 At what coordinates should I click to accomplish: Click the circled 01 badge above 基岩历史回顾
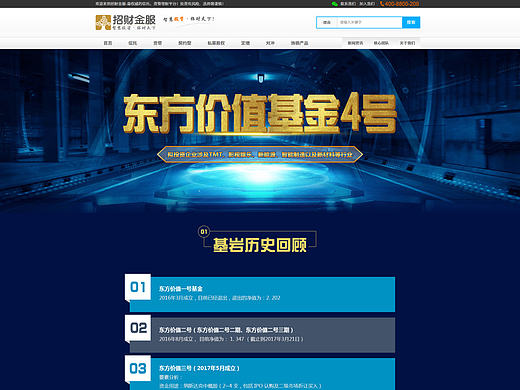point(204,232)
